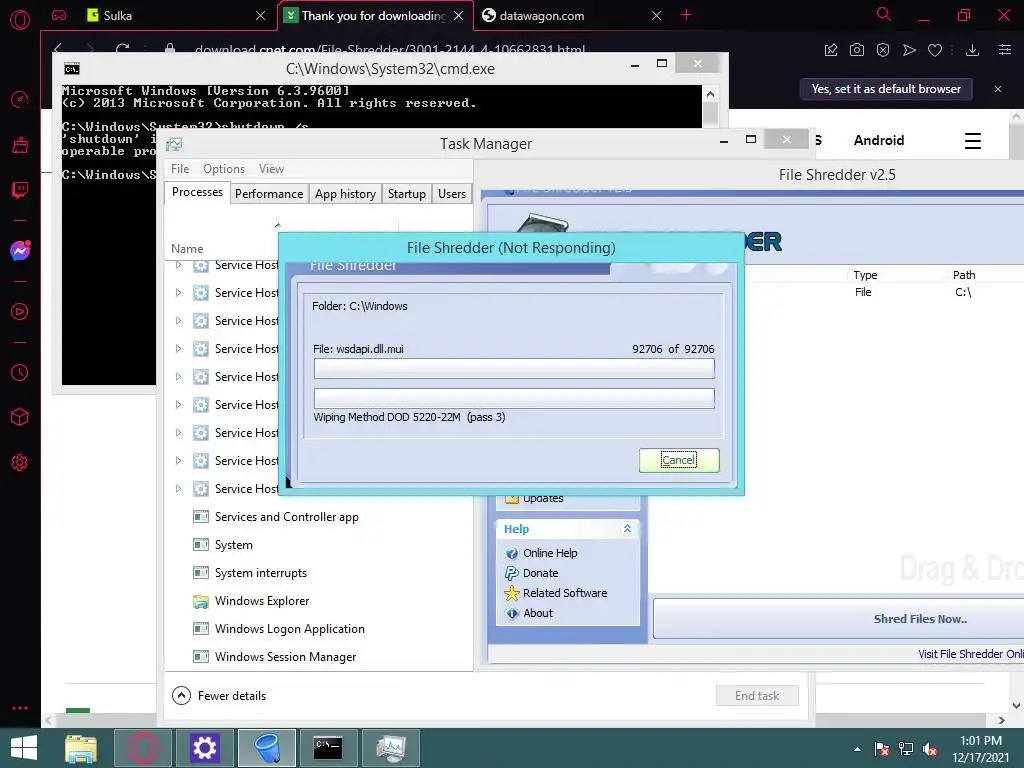The height and width of the screenshot is (768, 1024).
Task: Click the send flow arrow icon
Action: 909,50
